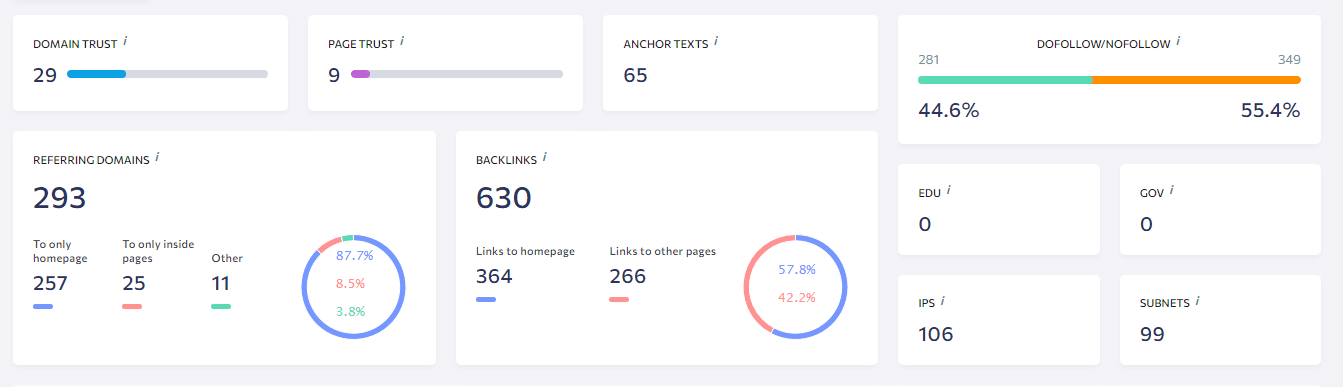This screenshot has width=1343, height=387.
Task: Click the Subnets info icon
Action: click(1197, 300)
